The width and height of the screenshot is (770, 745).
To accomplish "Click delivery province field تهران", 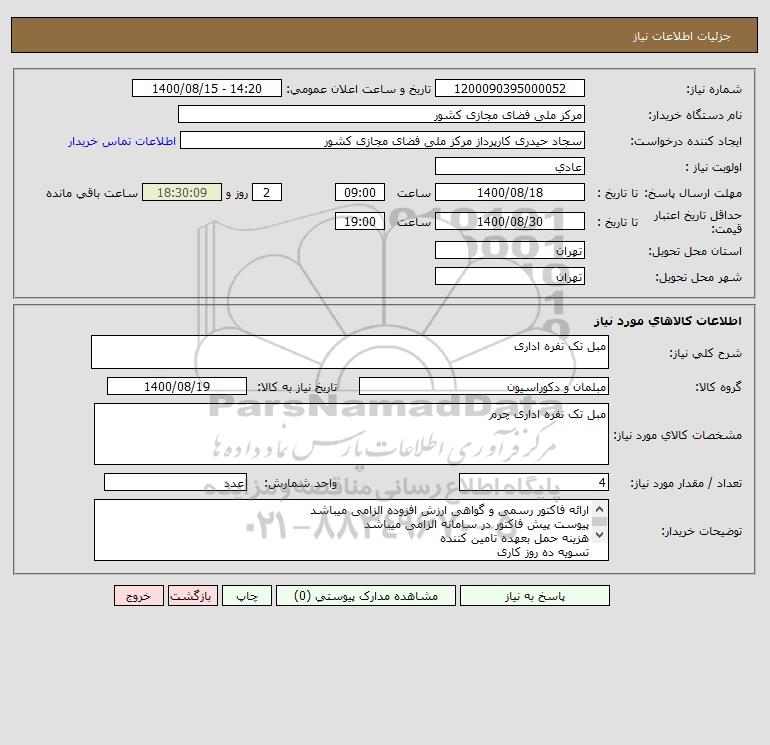I will click(510, 250).
